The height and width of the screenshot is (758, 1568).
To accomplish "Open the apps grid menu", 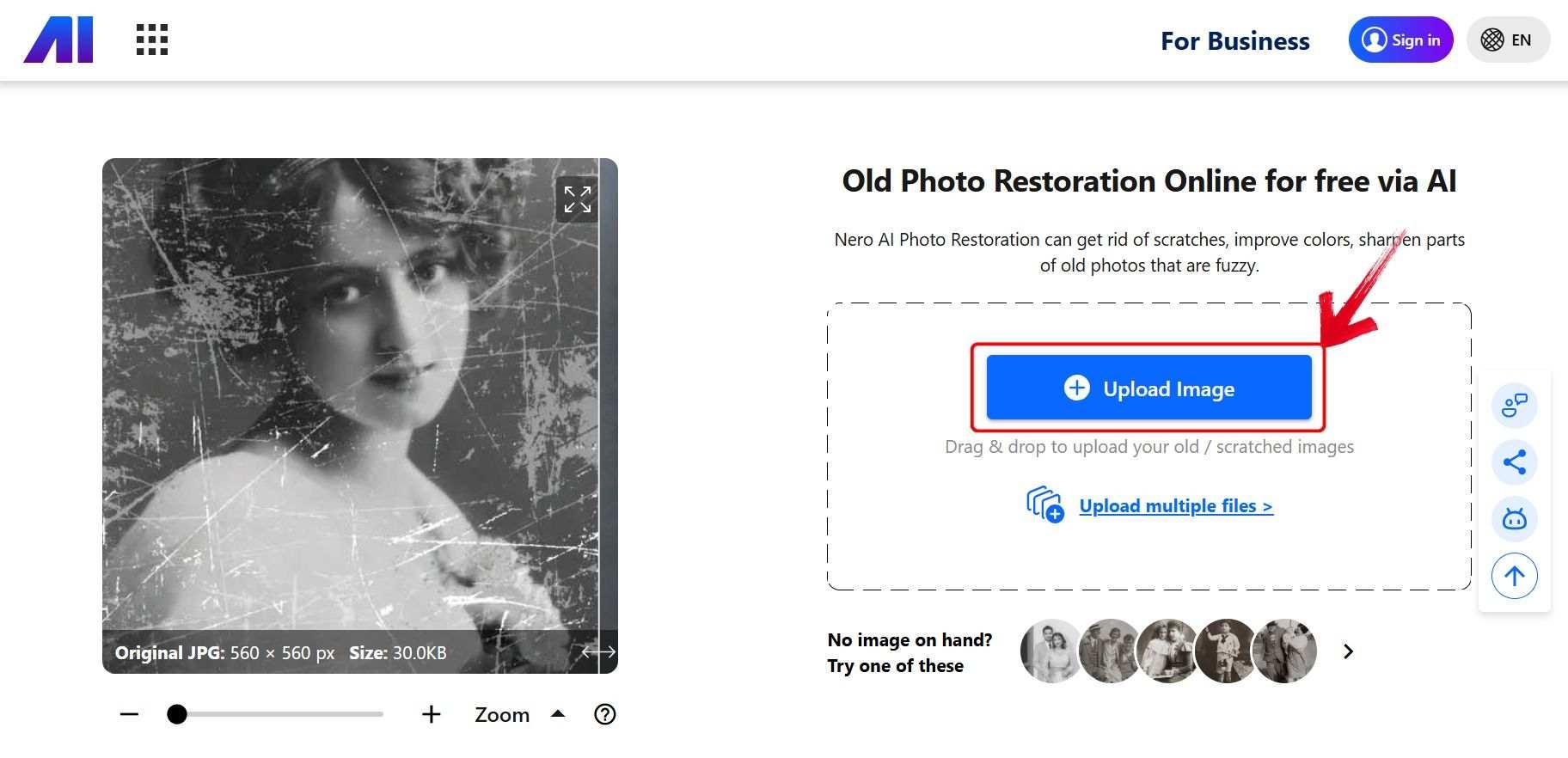I will coord(152,40).
